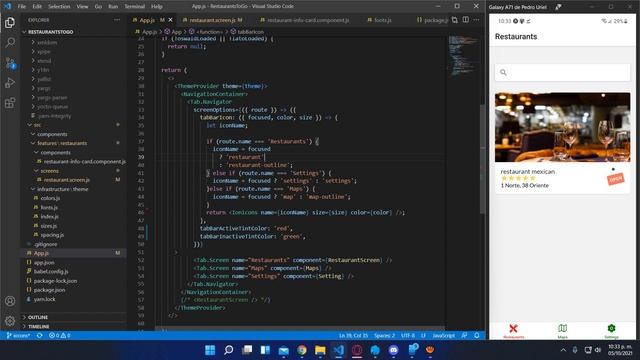Open Mail app from the taskbar
The height and width of the screenshot is (360, 640).
pos(284,350)
